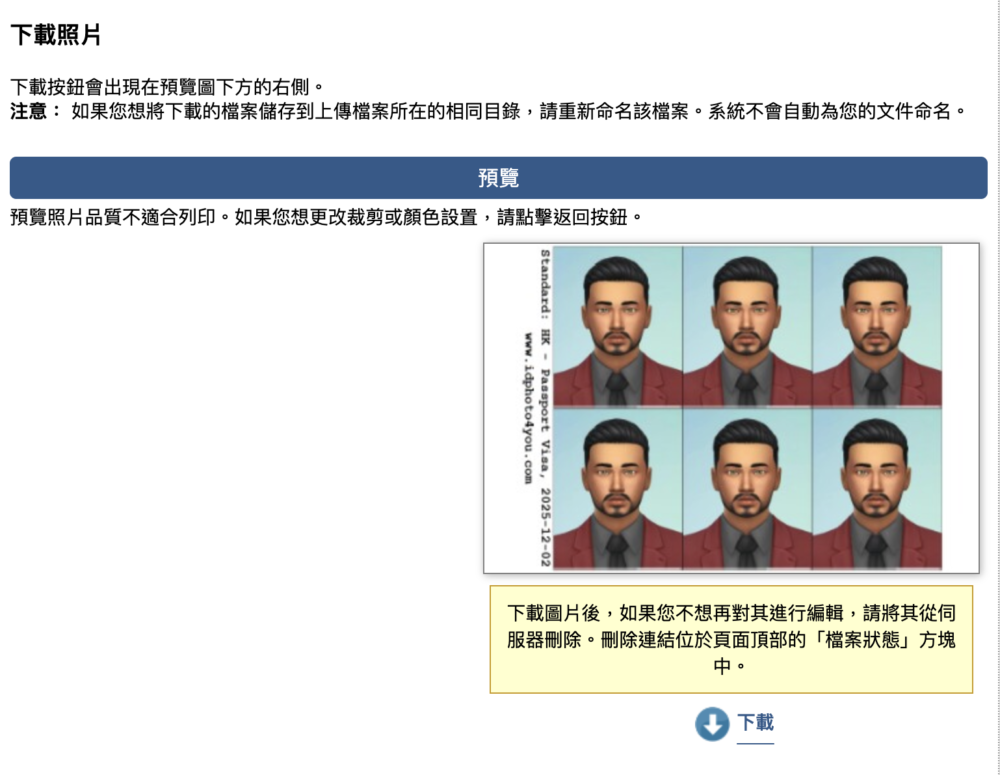Click the yellow server deletion notice box

click(x=731, y=639)
